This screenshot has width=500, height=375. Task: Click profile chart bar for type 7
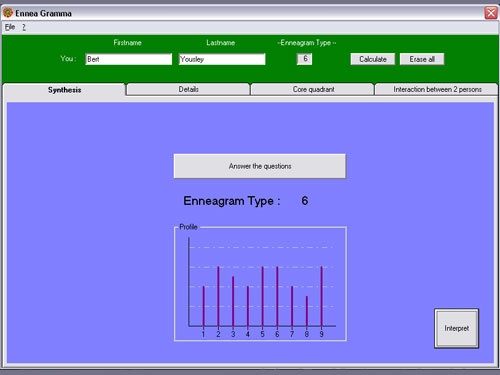tap(292, 306)
